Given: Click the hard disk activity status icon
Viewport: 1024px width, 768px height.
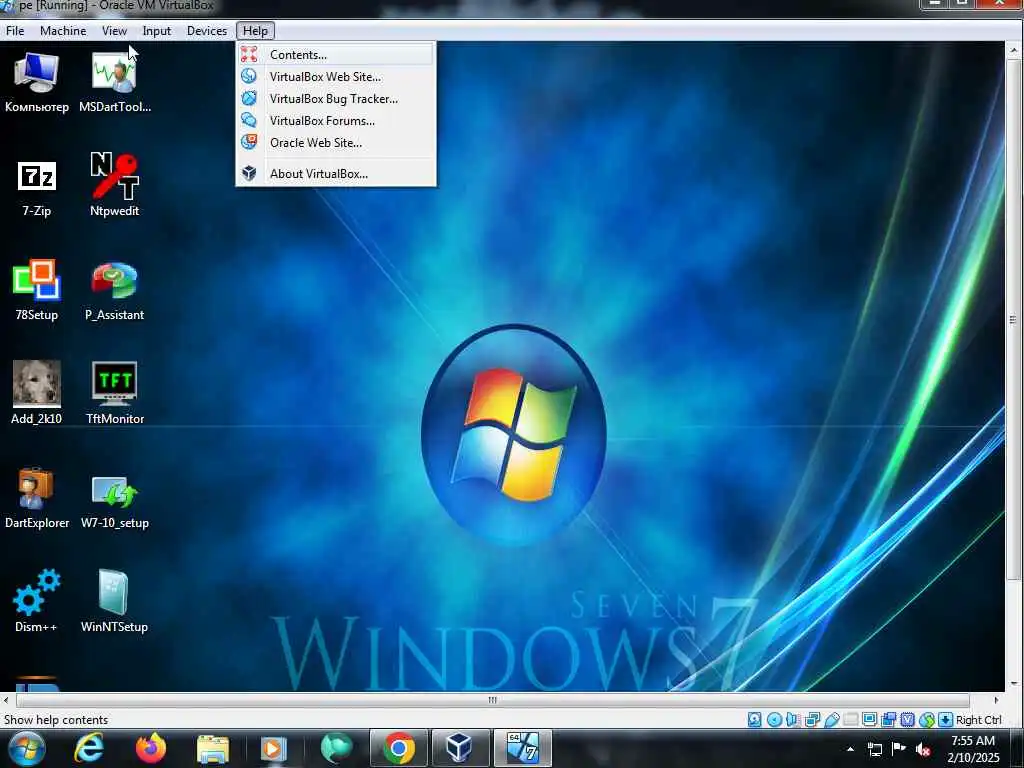Looking at the screenshot, I should click(x=754, y=720).
